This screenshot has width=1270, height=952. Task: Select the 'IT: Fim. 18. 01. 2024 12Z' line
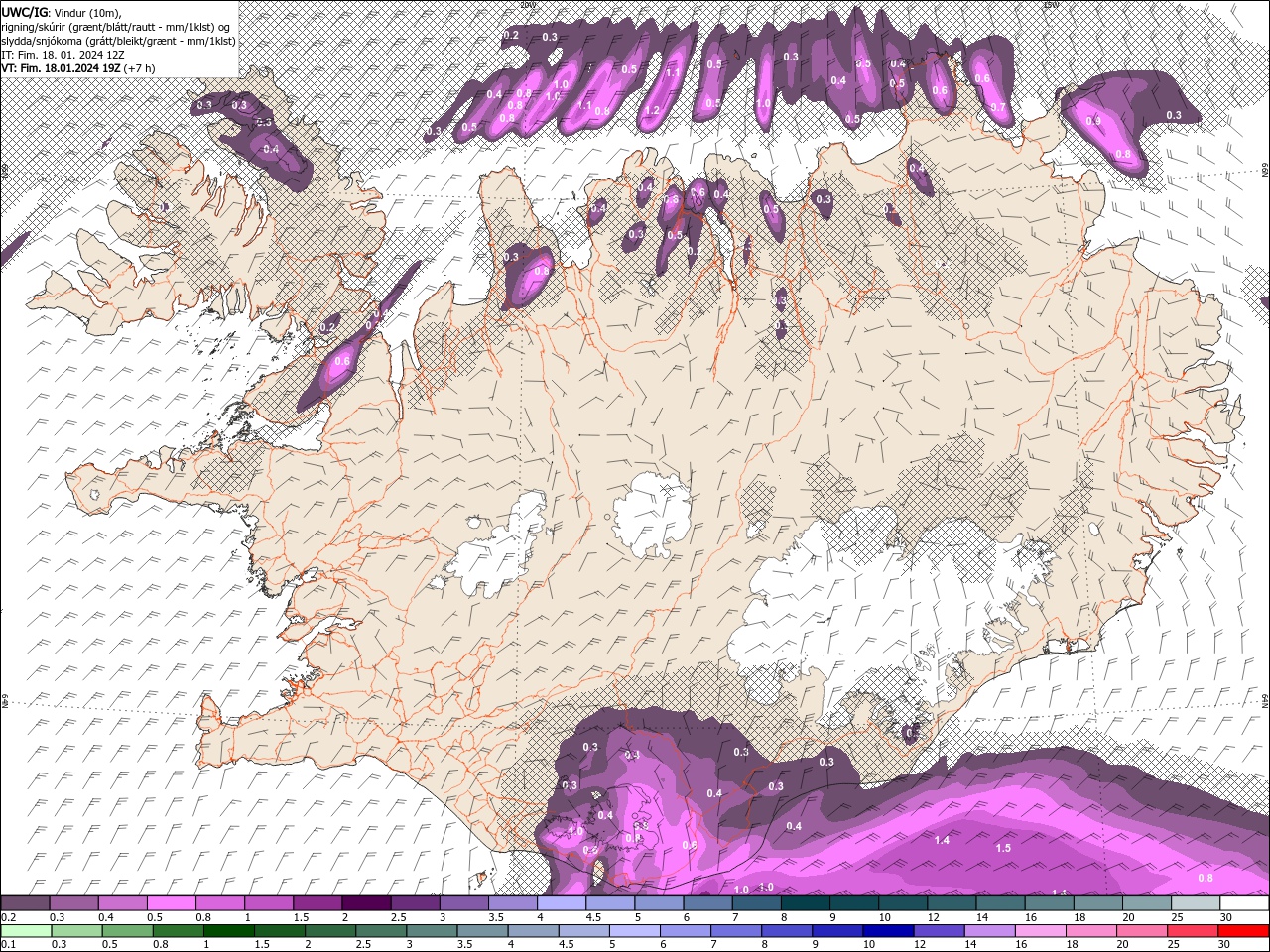coord(62,56)
